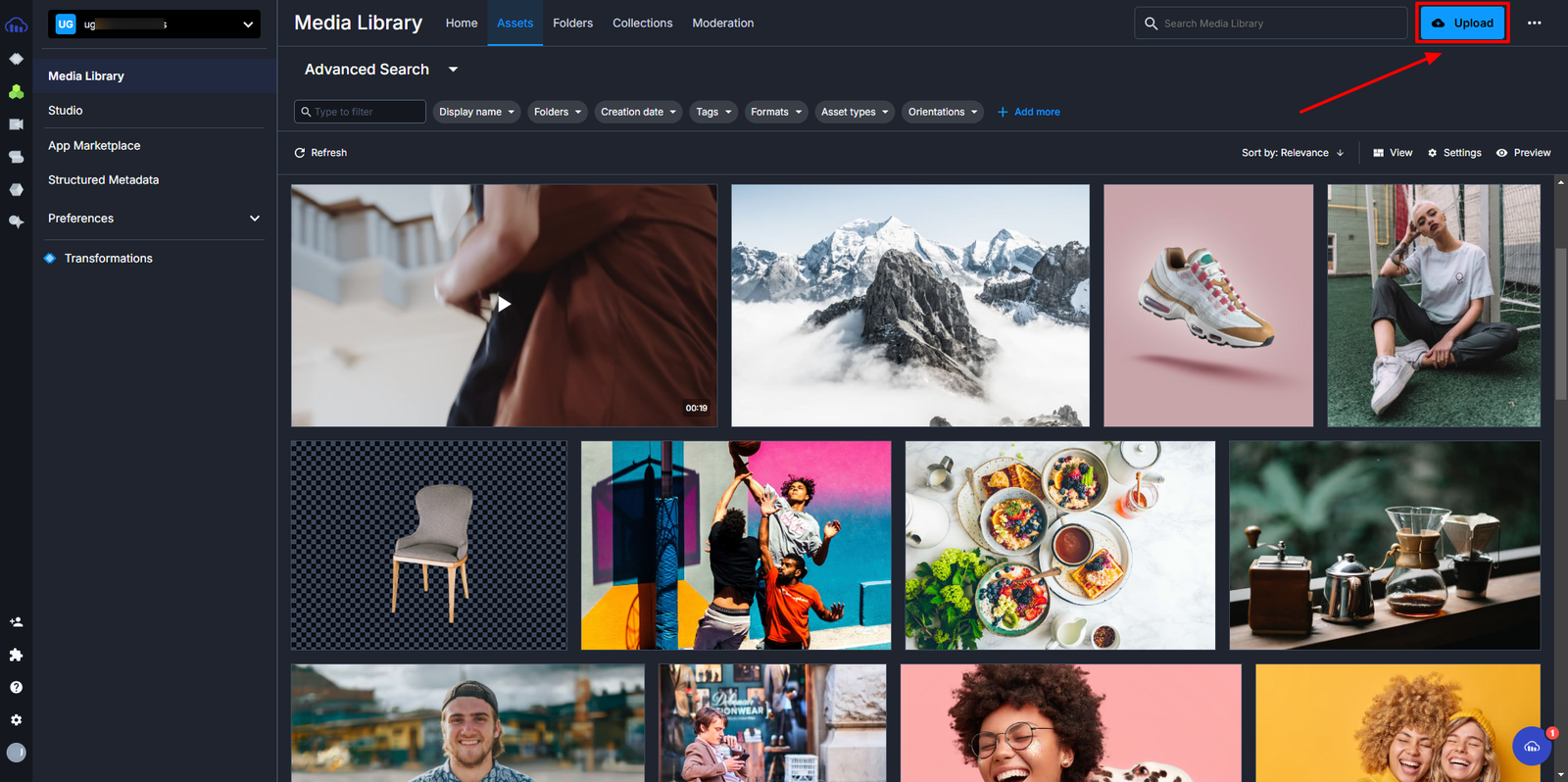Click the blue Transformations diamond icon
This screenshot has width=1568, height=782.
pyautogui.click(x=50, y=259)
